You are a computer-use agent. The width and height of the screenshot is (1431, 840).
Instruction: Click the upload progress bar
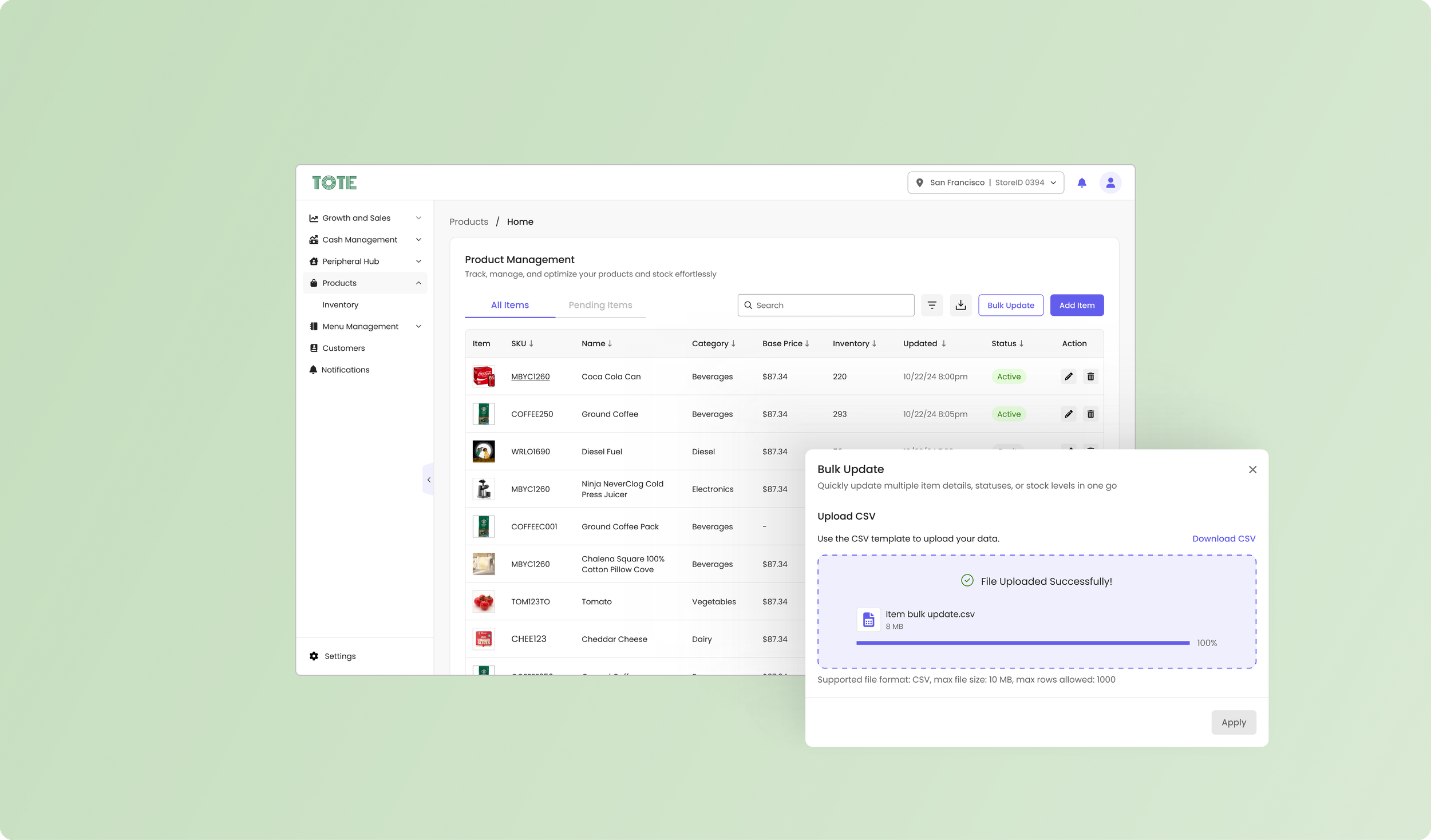click(1022, 643)
